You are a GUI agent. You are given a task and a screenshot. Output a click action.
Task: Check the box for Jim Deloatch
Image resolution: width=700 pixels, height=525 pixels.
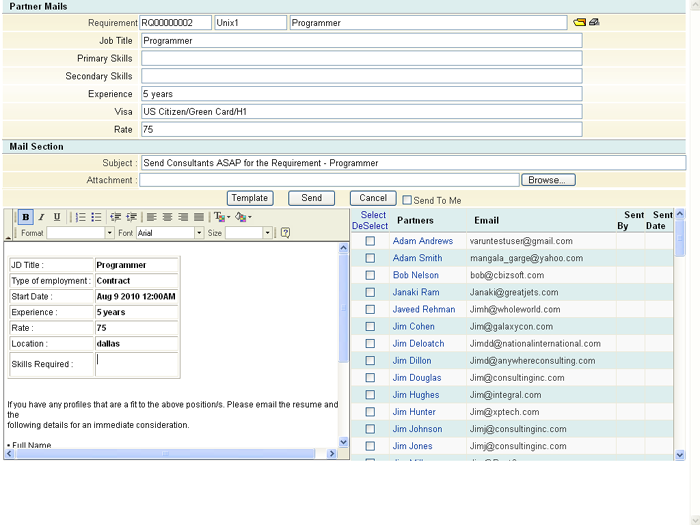[x=370, y=343]
